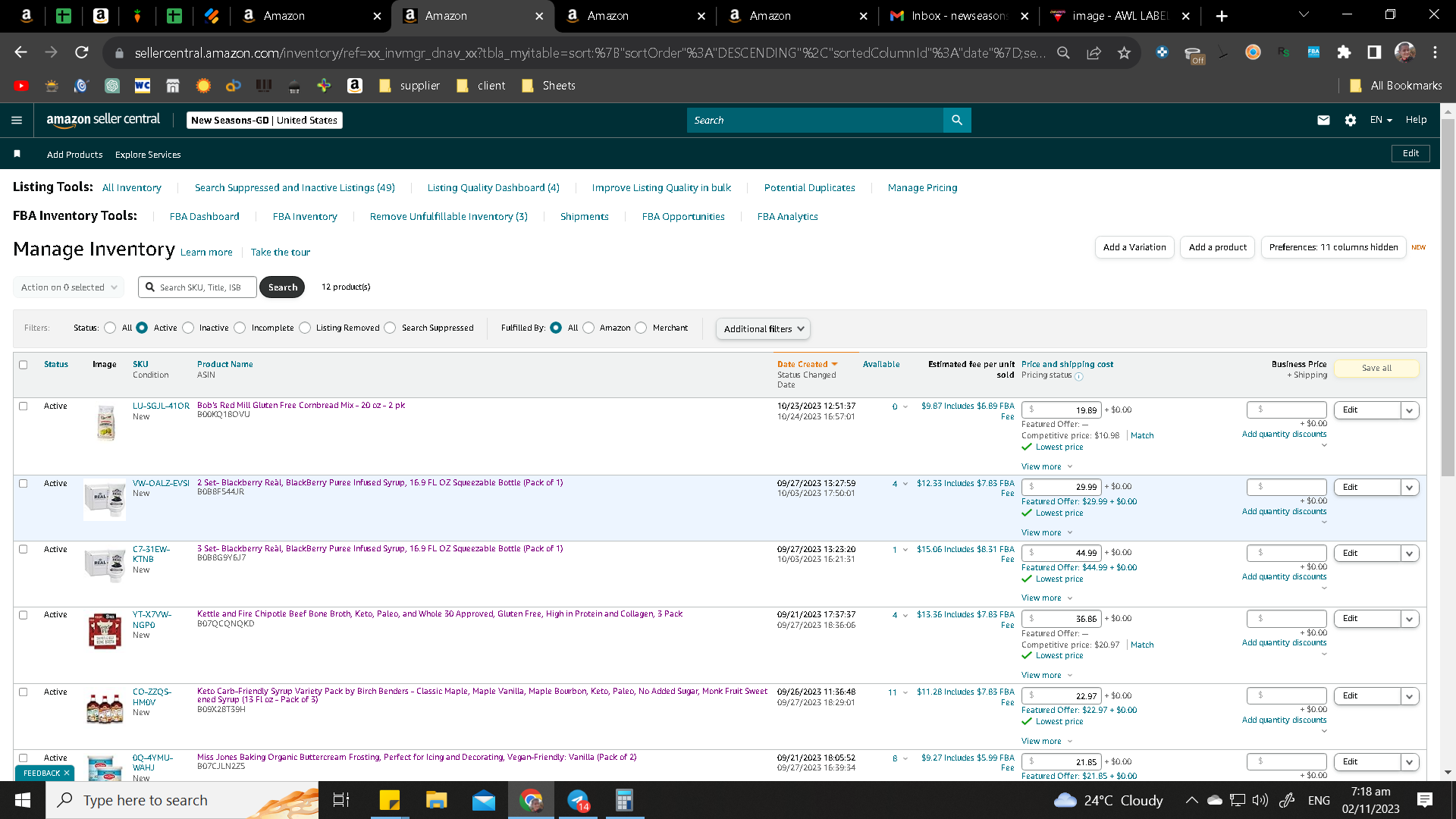This screenshot has height=819, width=1456.
Task: Open the Shipments tool link
Action: [584, 216]
